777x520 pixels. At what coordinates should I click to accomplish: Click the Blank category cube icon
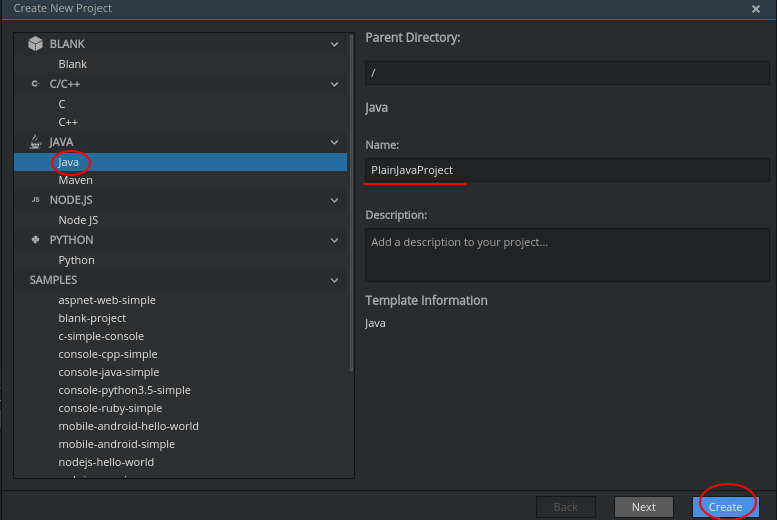tap(35, 44)
